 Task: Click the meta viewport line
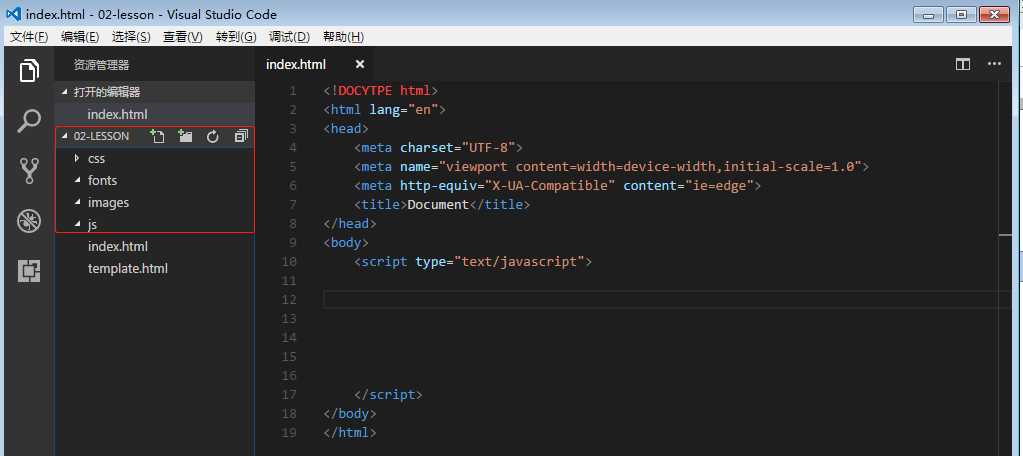[612, 166]
